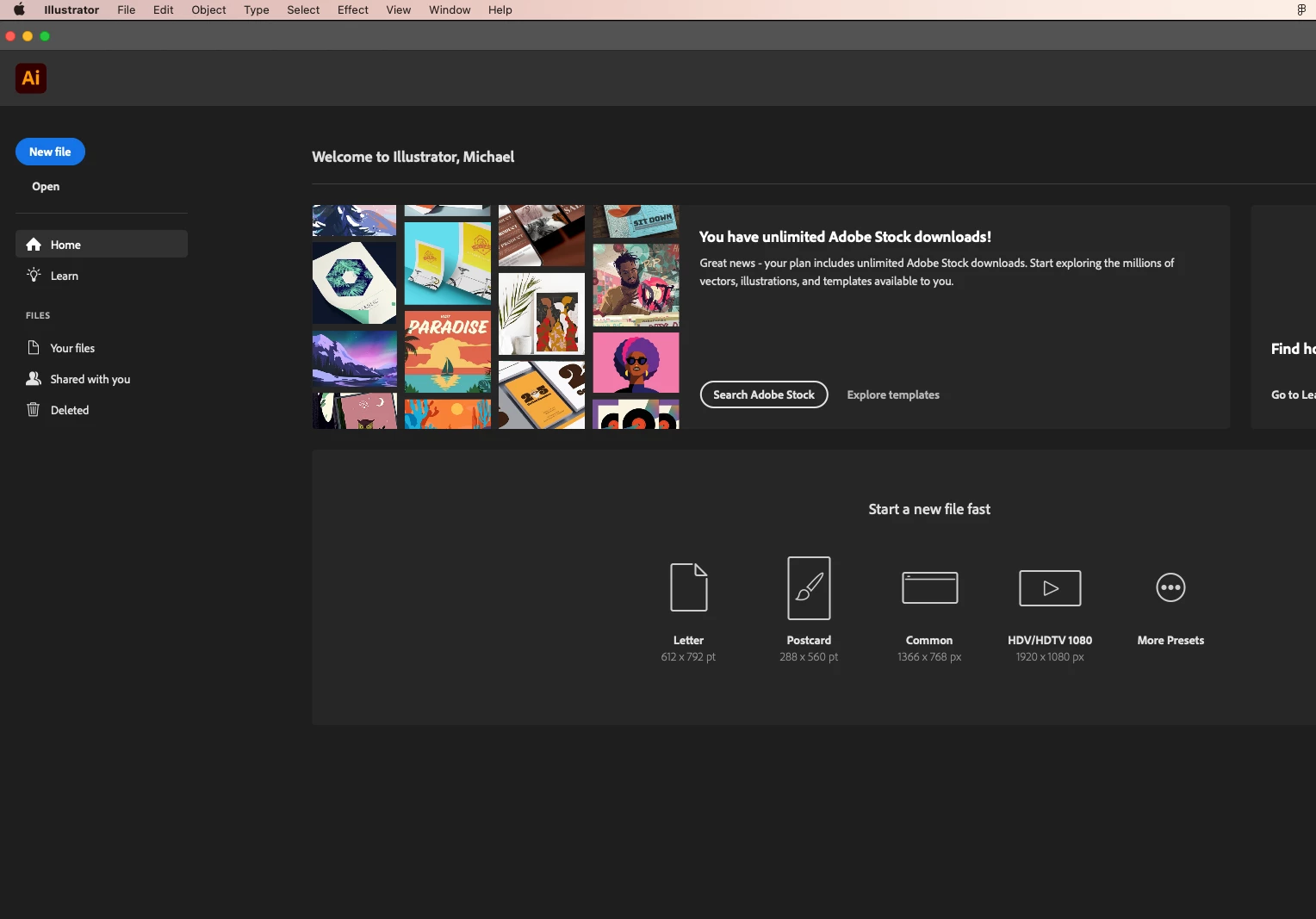Click the Adobe Illustrator Ai logo

tap(31, 78)
